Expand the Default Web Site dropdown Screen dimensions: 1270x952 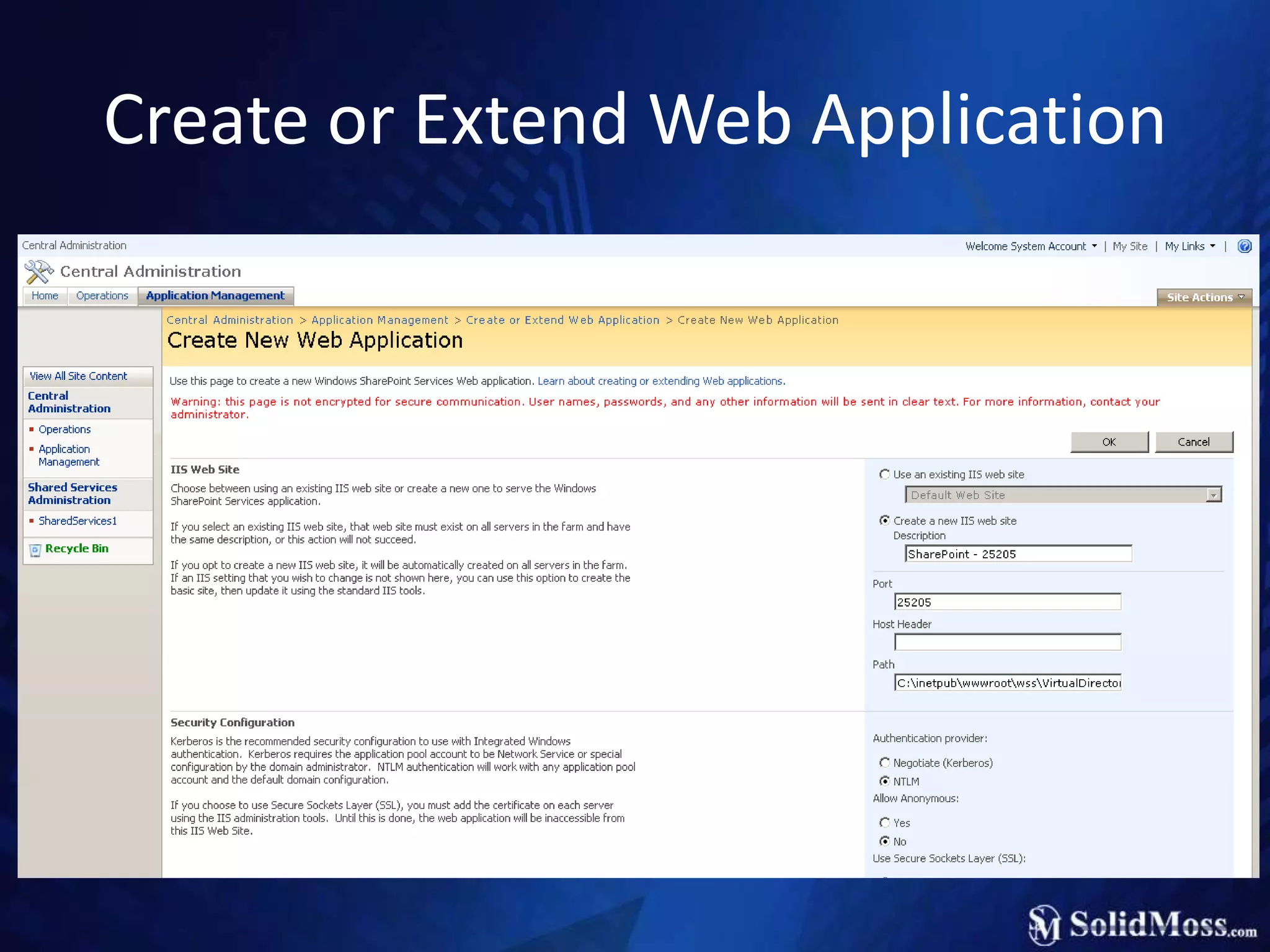tap(1213, 495)
